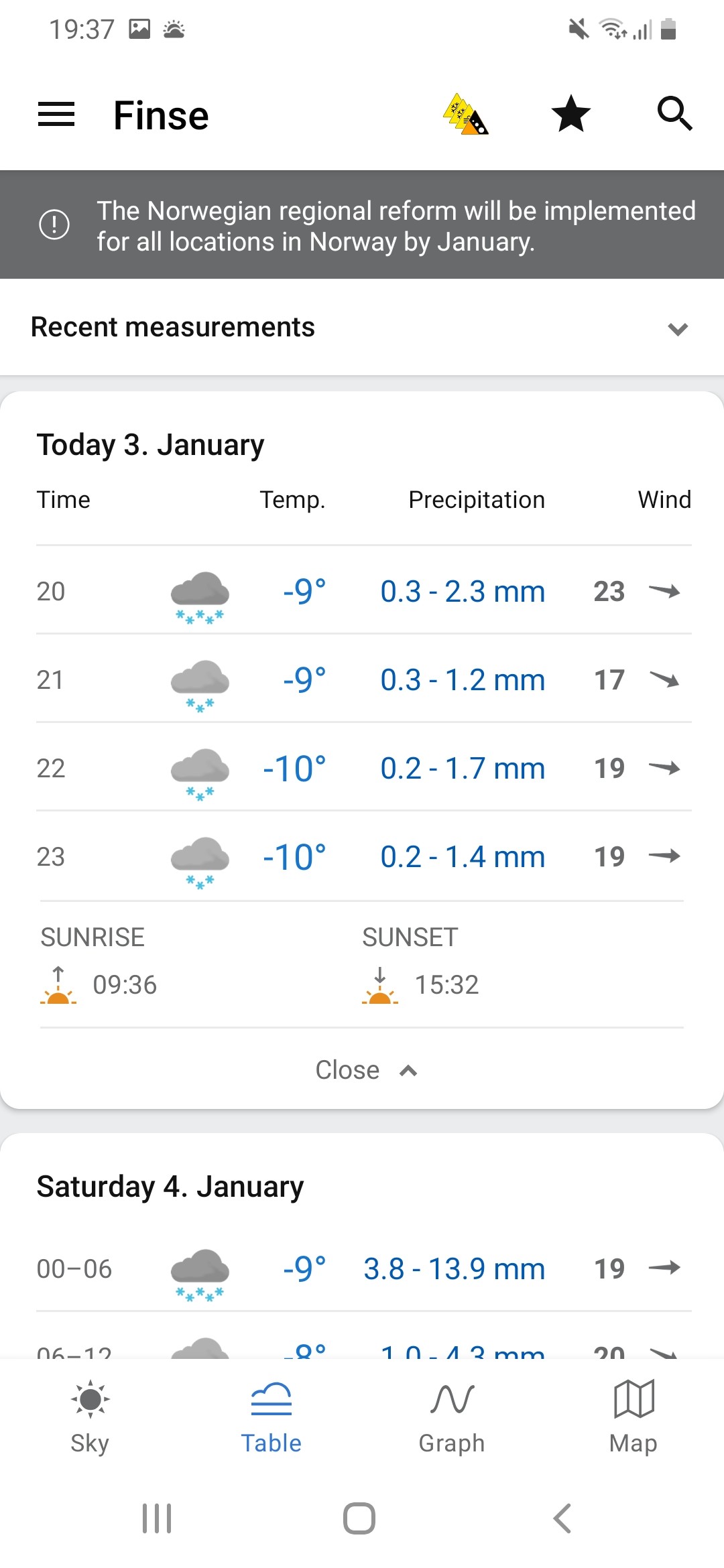This screenshot has width=724, height=1568.
Task: Tap Android back navigation button
Action: (562, 1518)
